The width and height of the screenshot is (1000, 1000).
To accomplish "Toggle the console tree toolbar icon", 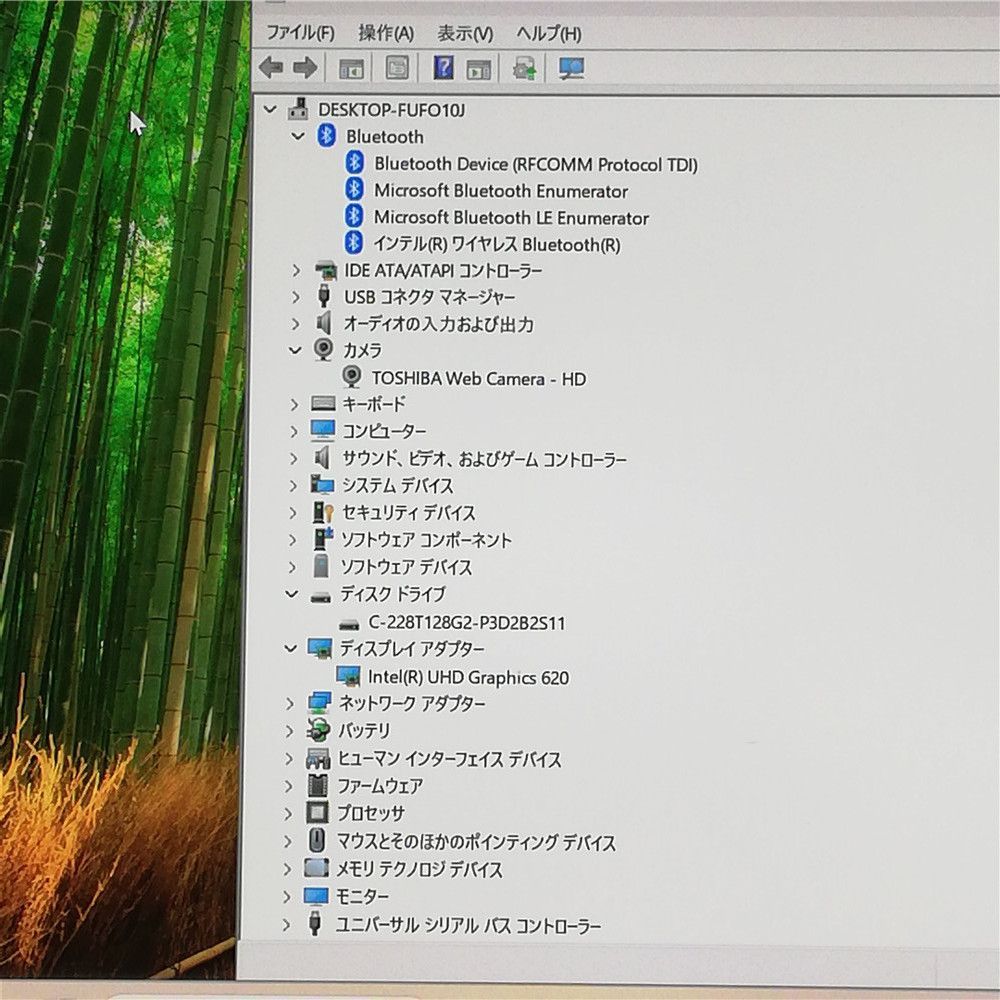I will pos(351,68).
